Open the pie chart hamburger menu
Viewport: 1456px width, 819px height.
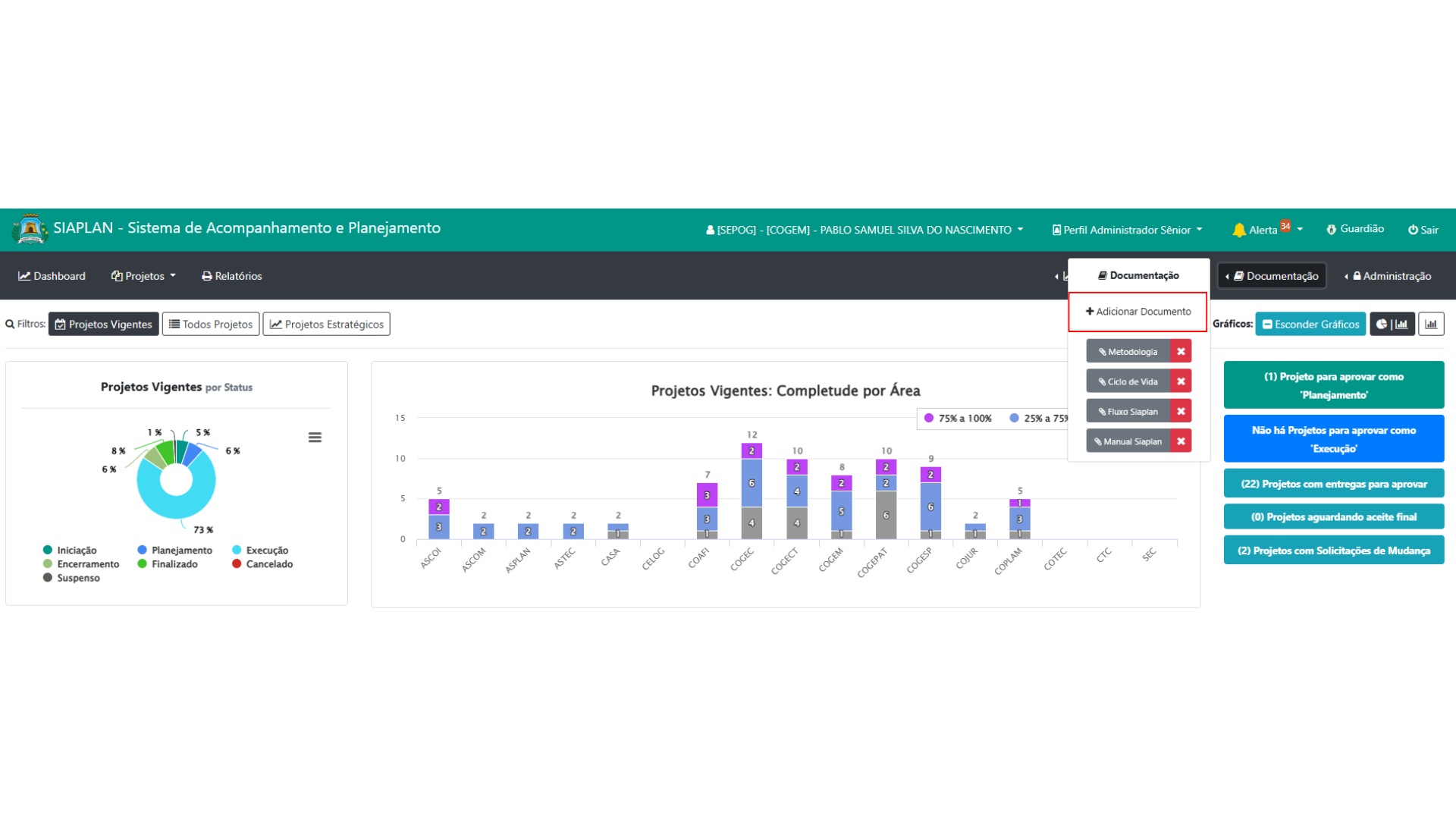(315, 438)
